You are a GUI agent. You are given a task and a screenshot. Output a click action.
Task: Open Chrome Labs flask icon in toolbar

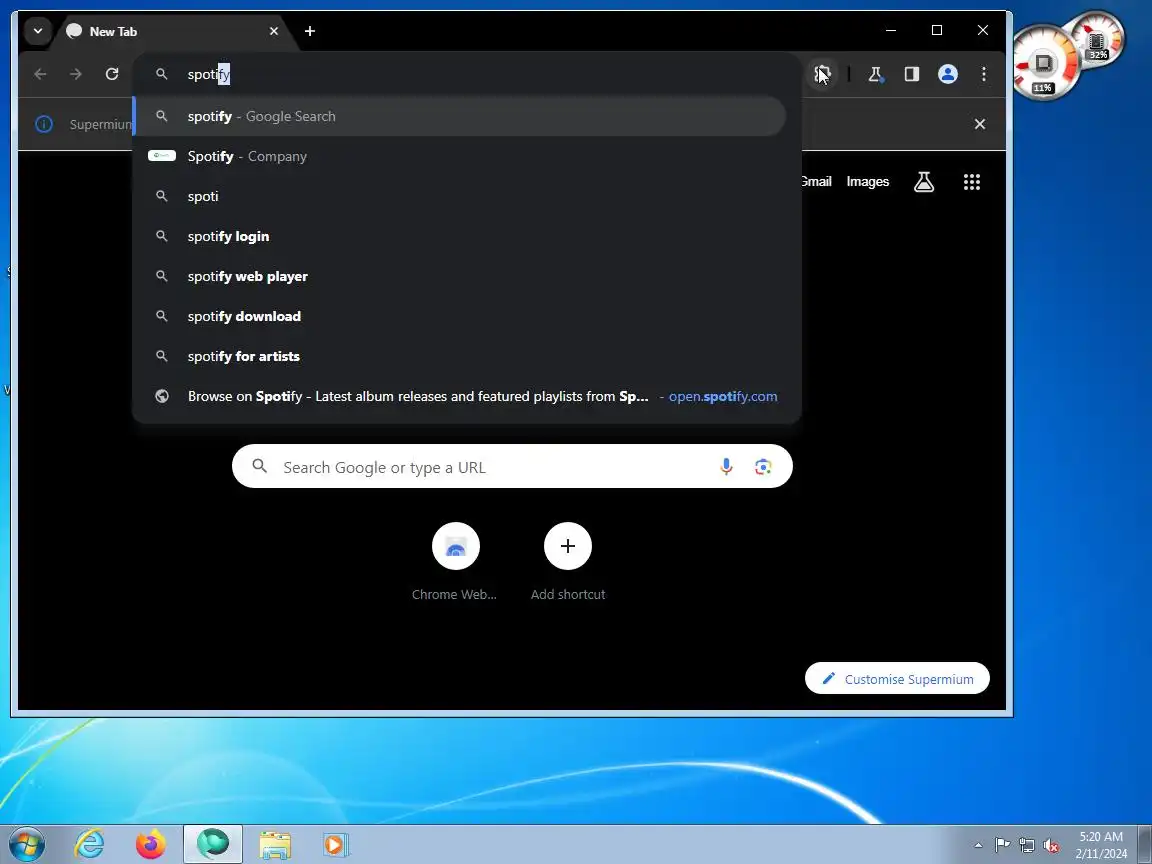(x=875, y=74)
